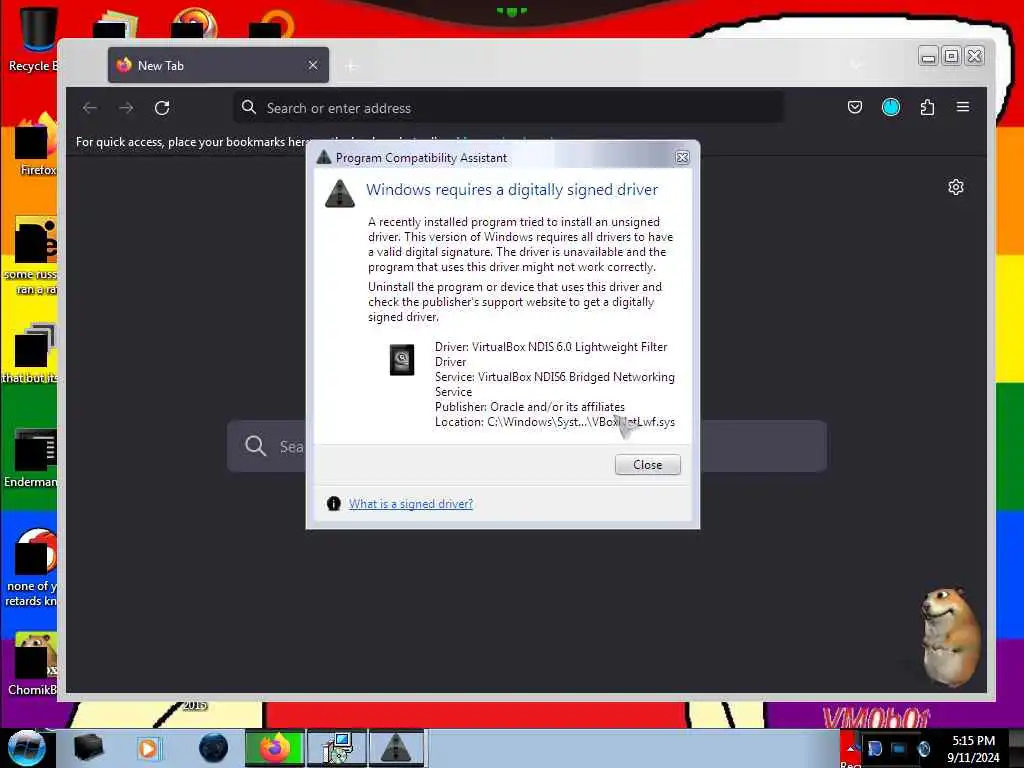Click the network tray icon
Screen dimensions: 1024x768
point(899,748)
